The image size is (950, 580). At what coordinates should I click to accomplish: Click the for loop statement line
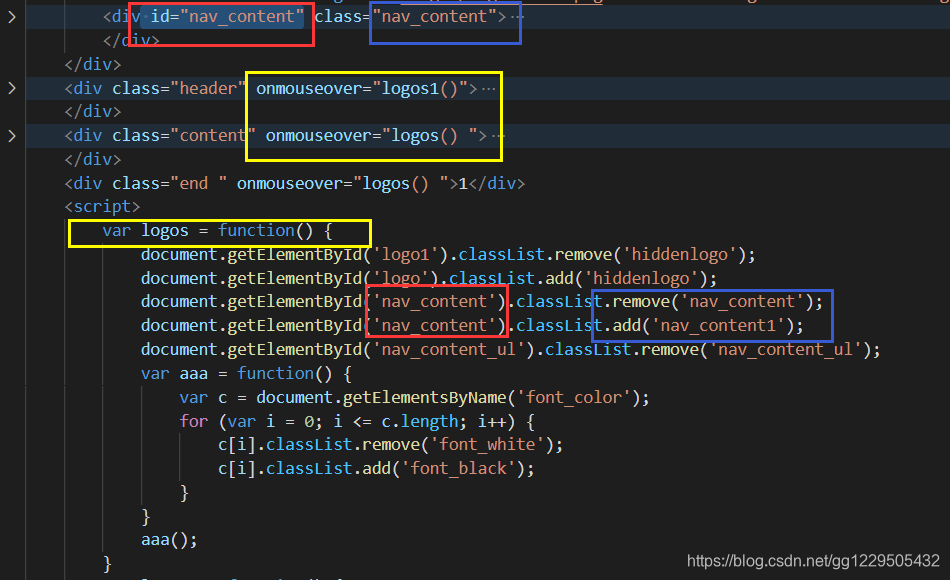(357, 421)
